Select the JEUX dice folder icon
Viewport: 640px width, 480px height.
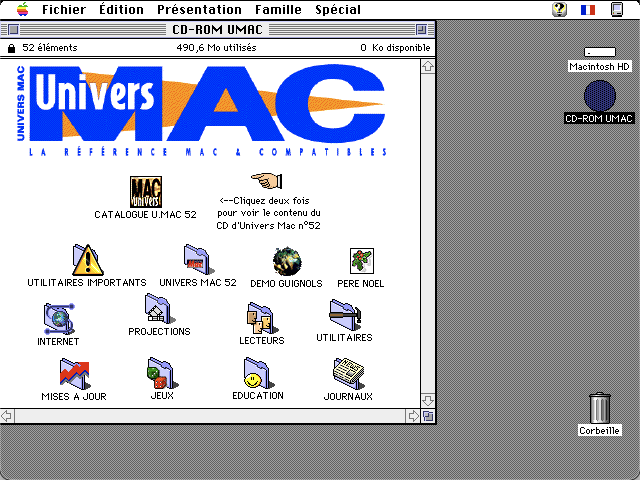click(x=162, y=373)
